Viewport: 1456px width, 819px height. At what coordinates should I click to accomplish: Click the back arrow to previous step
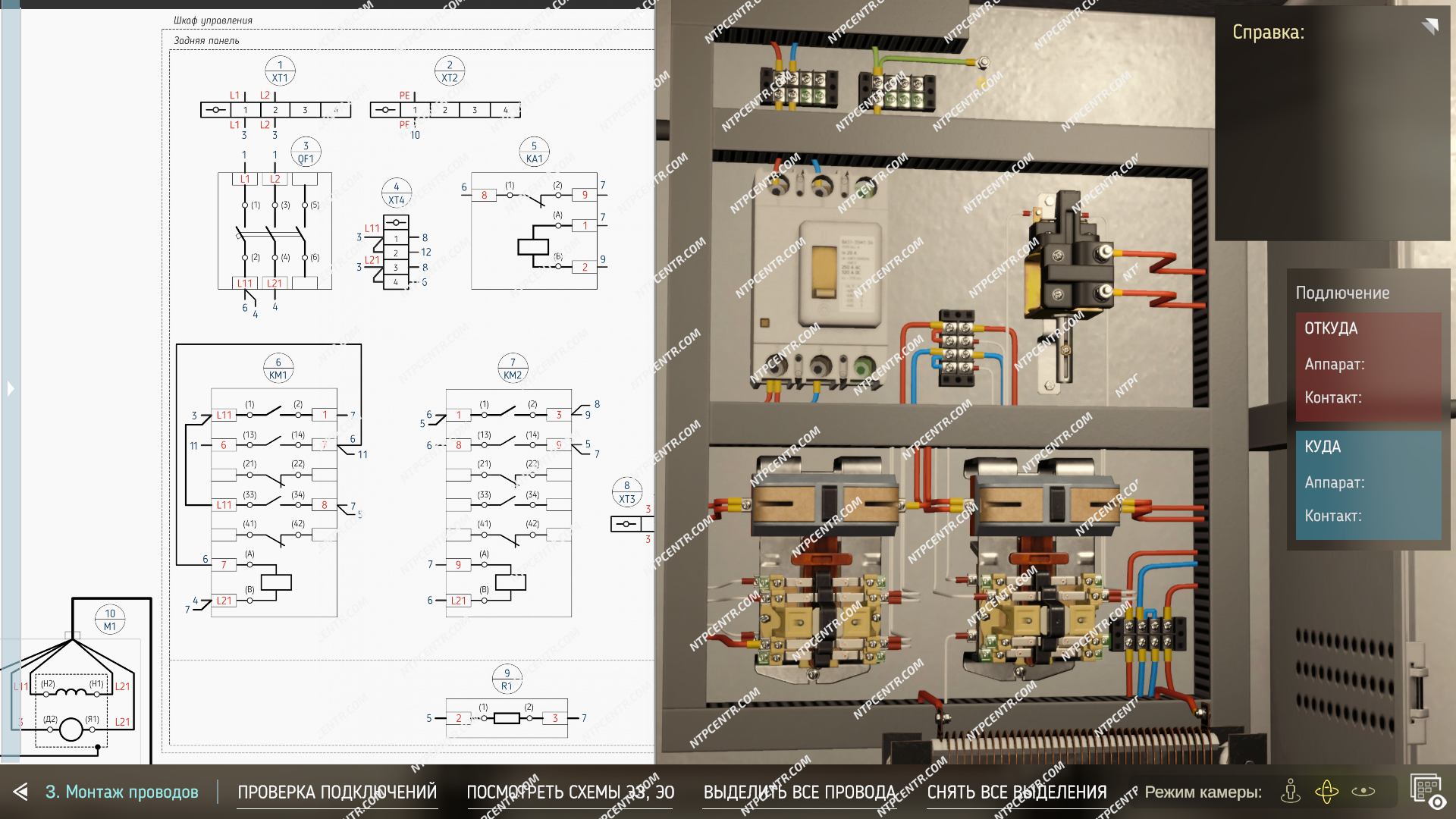[20, 792]
